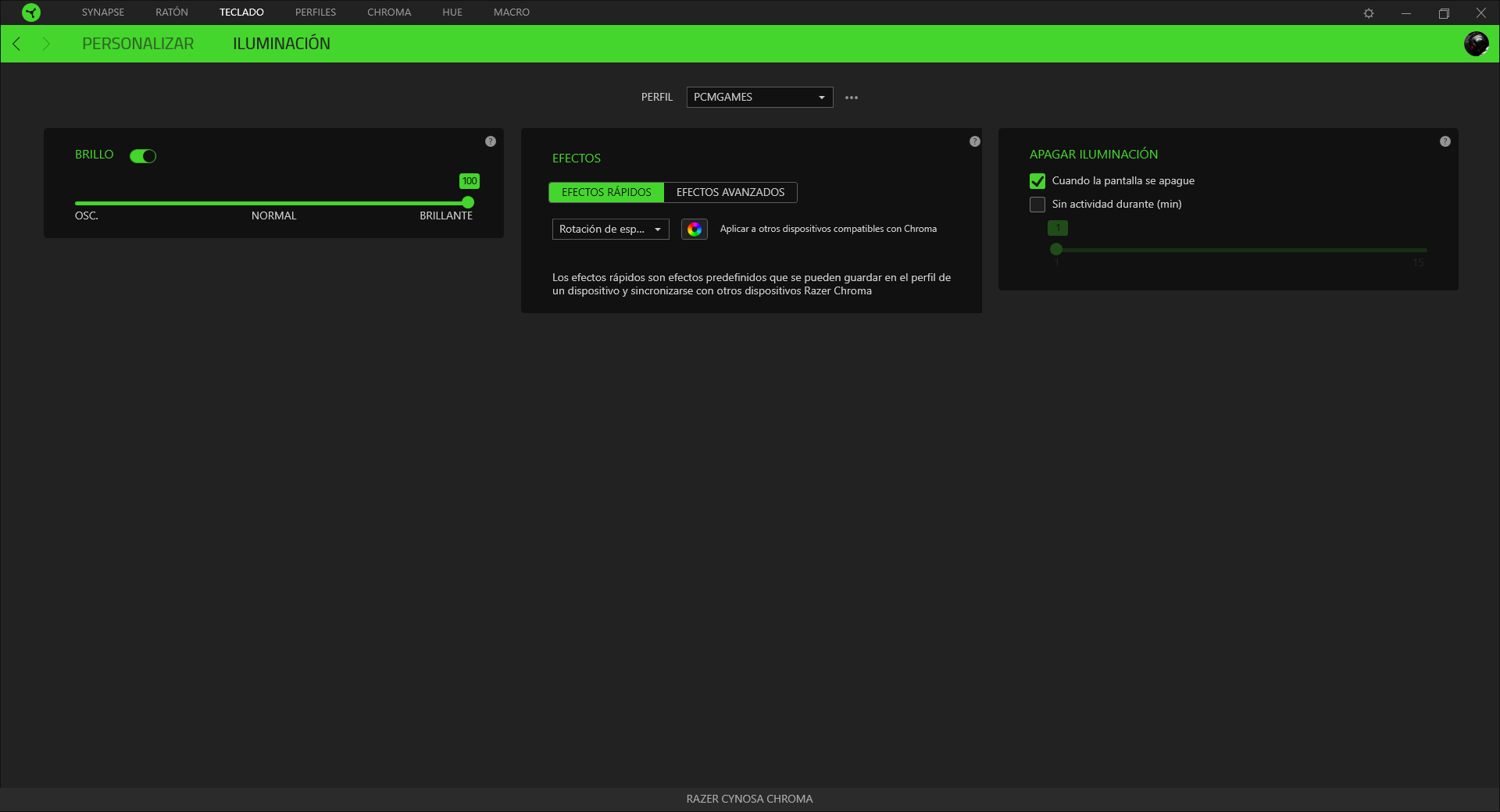The height and width of the screenshot is (812, 1500).
Task: Click the RAZER CYNOSA CHROMA device label
Action: (749, 799)
